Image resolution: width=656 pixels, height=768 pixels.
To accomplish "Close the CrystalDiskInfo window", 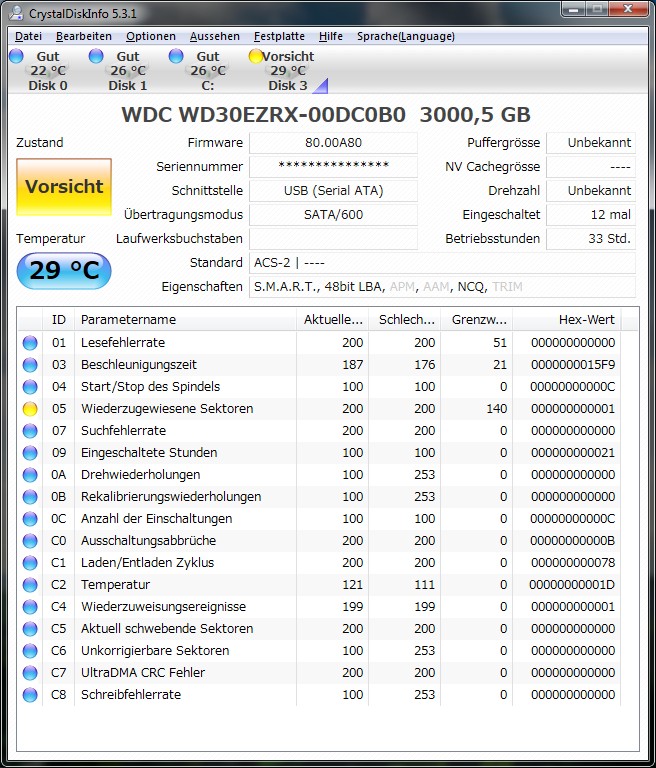I will (x=628, y=9).
